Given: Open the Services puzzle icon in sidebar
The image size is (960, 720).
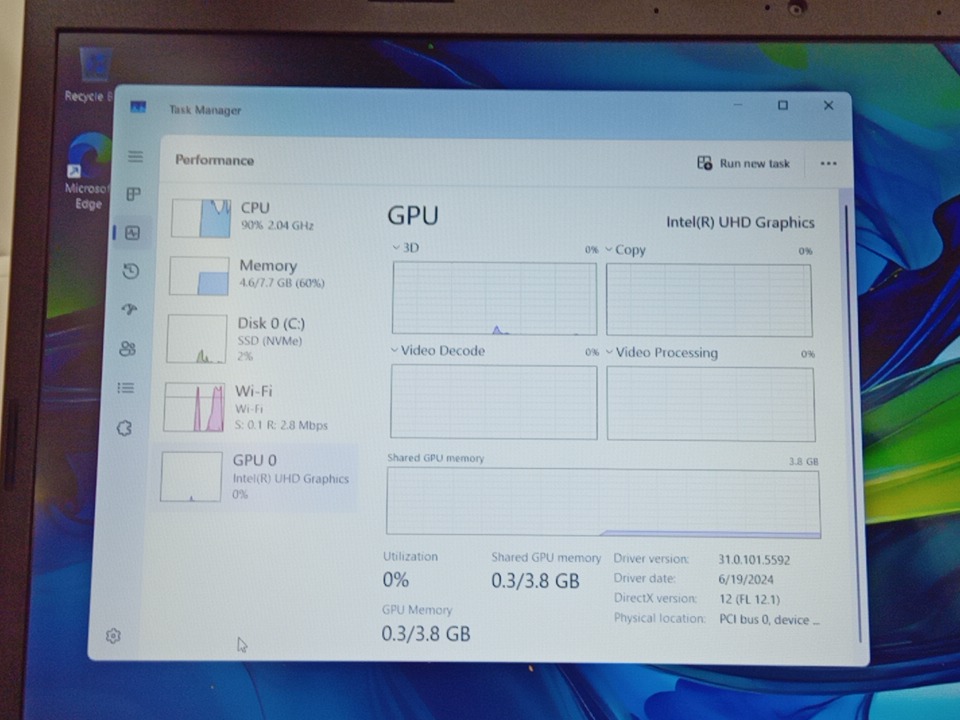Looking at the screenshot, I should point(124,428).
